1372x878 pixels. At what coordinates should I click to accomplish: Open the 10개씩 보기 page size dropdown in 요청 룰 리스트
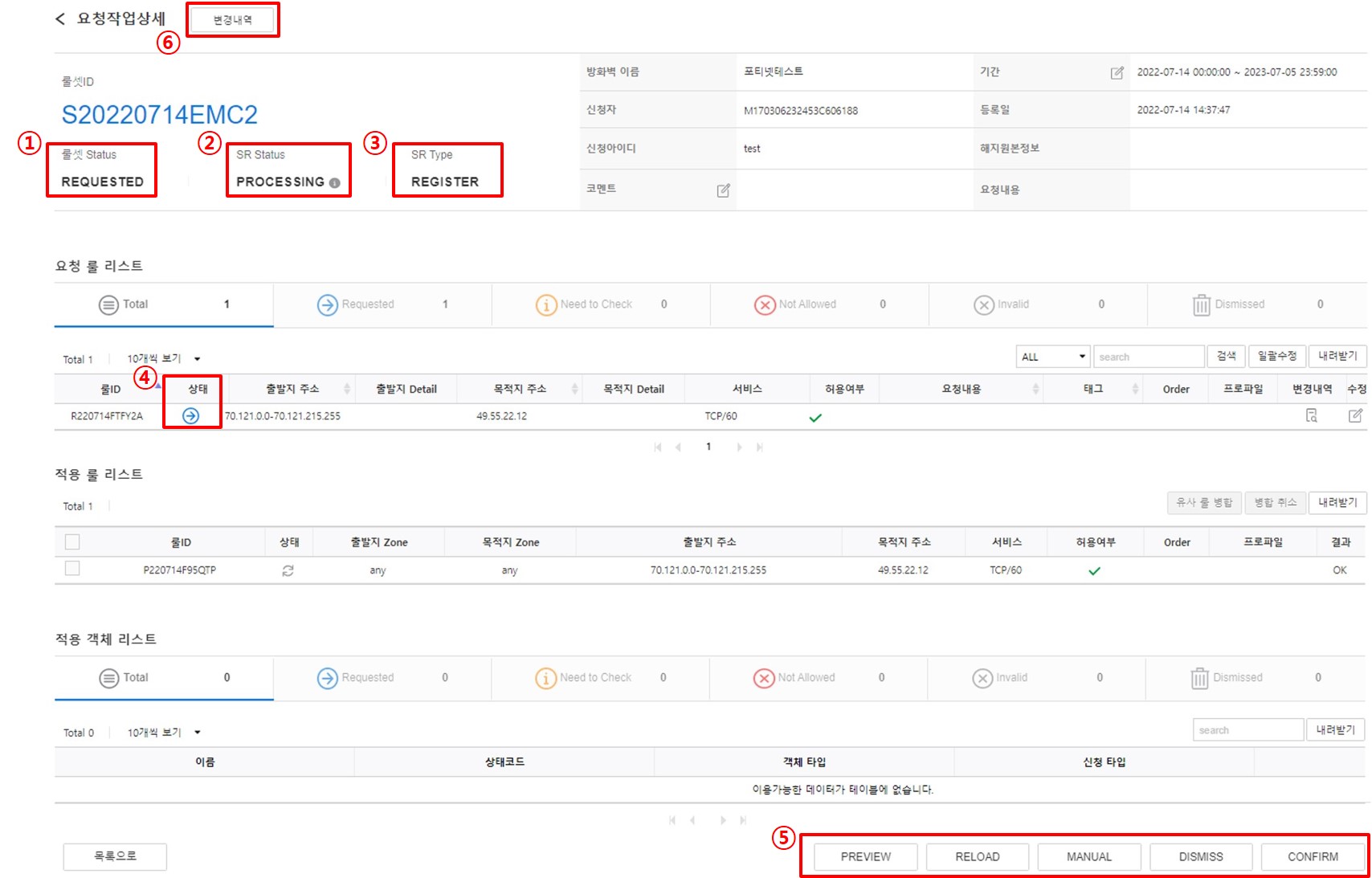click(164, 359)
